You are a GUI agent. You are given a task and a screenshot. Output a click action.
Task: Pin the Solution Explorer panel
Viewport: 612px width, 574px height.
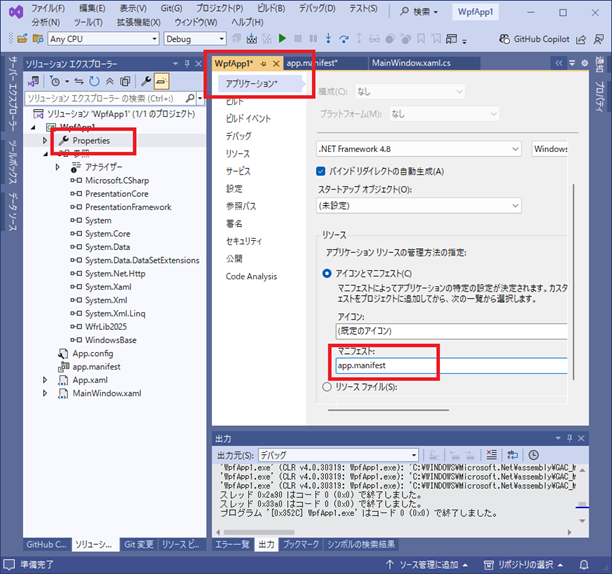pyautogui.click(x=187, y=64)
